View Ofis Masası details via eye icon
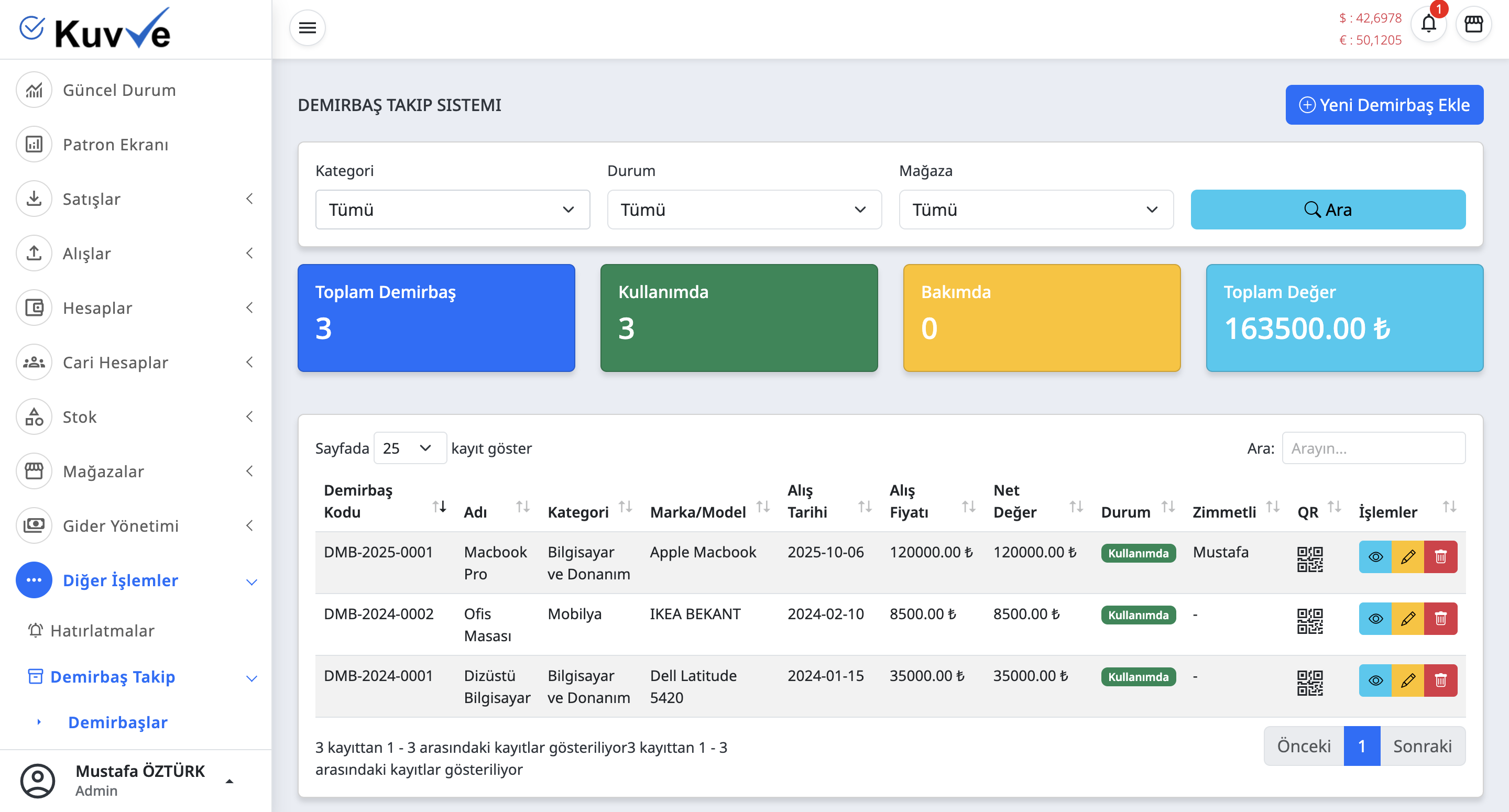 (x=1375, y=619)
